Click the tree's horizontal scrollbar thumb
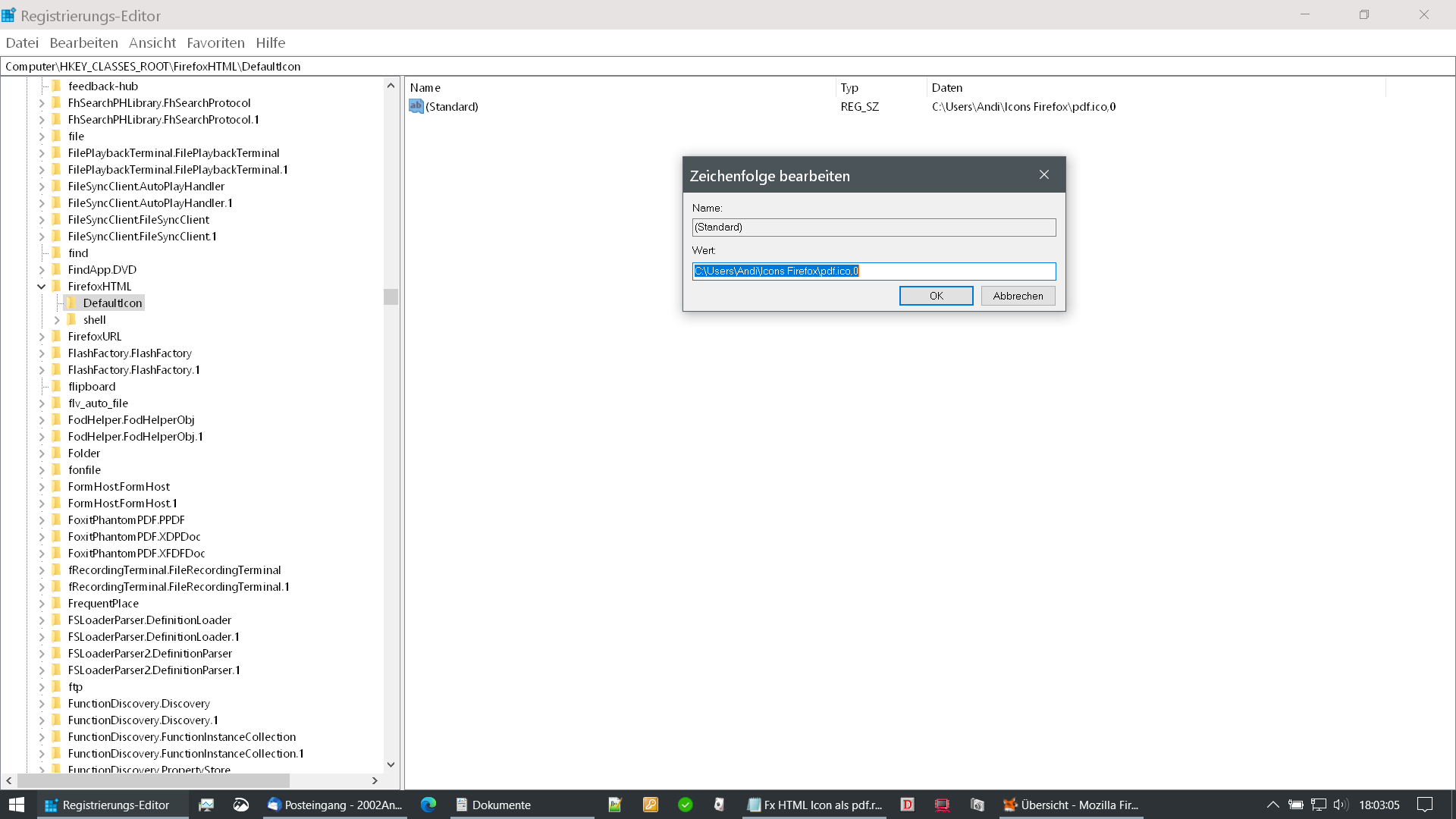The height and width of the screenshot is (819, 1456). pyautogui.click(x=152, y=780)
